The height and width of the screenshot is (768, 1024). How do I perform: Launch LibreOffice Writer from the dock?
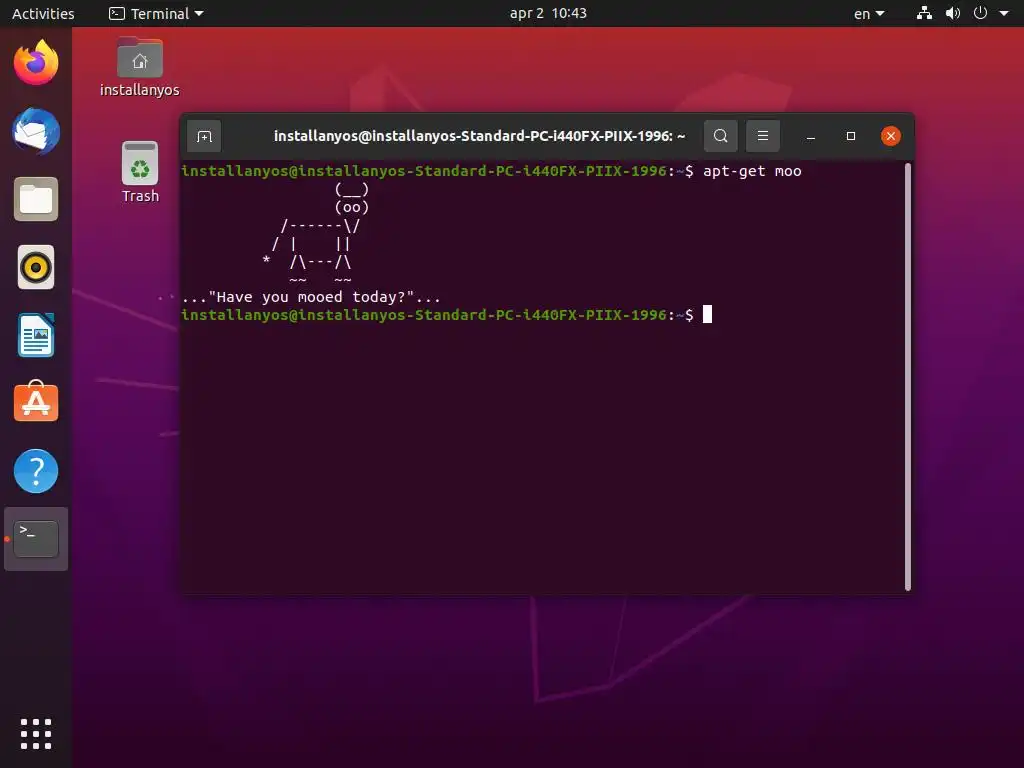point(36,335)
